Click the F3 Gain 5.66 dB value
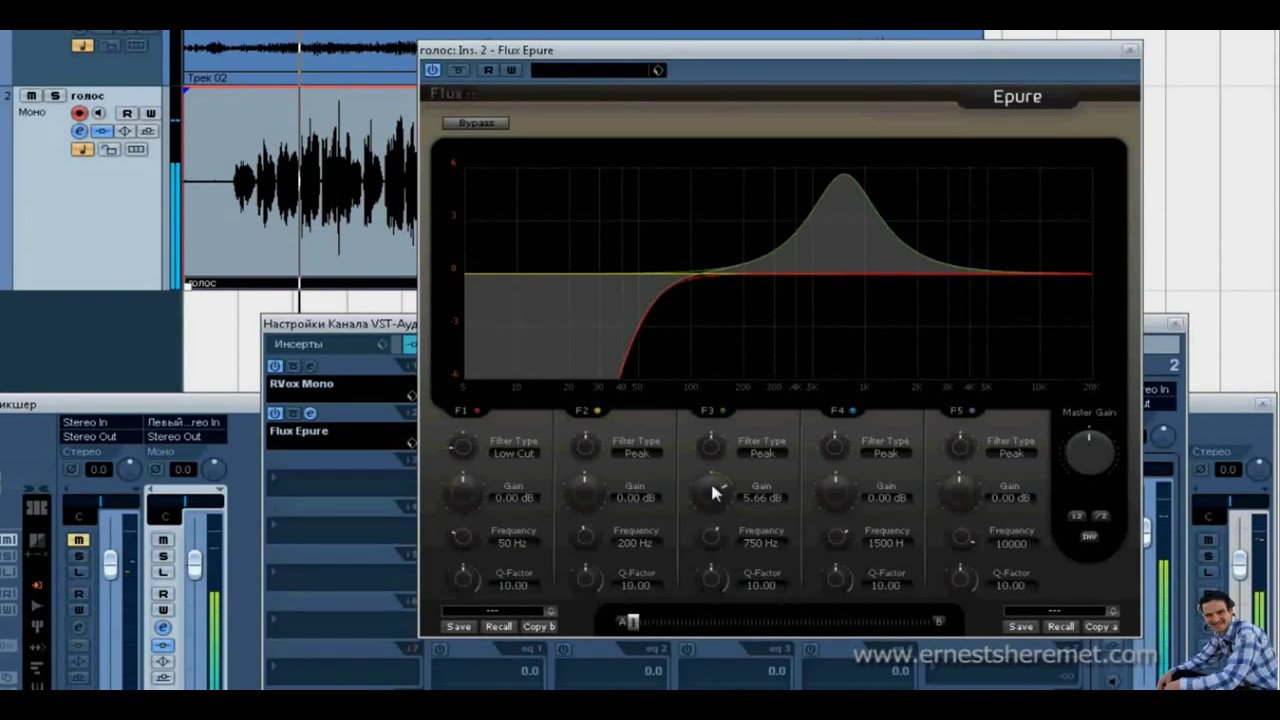This screenshot has height=720, width=1280. 762,498
